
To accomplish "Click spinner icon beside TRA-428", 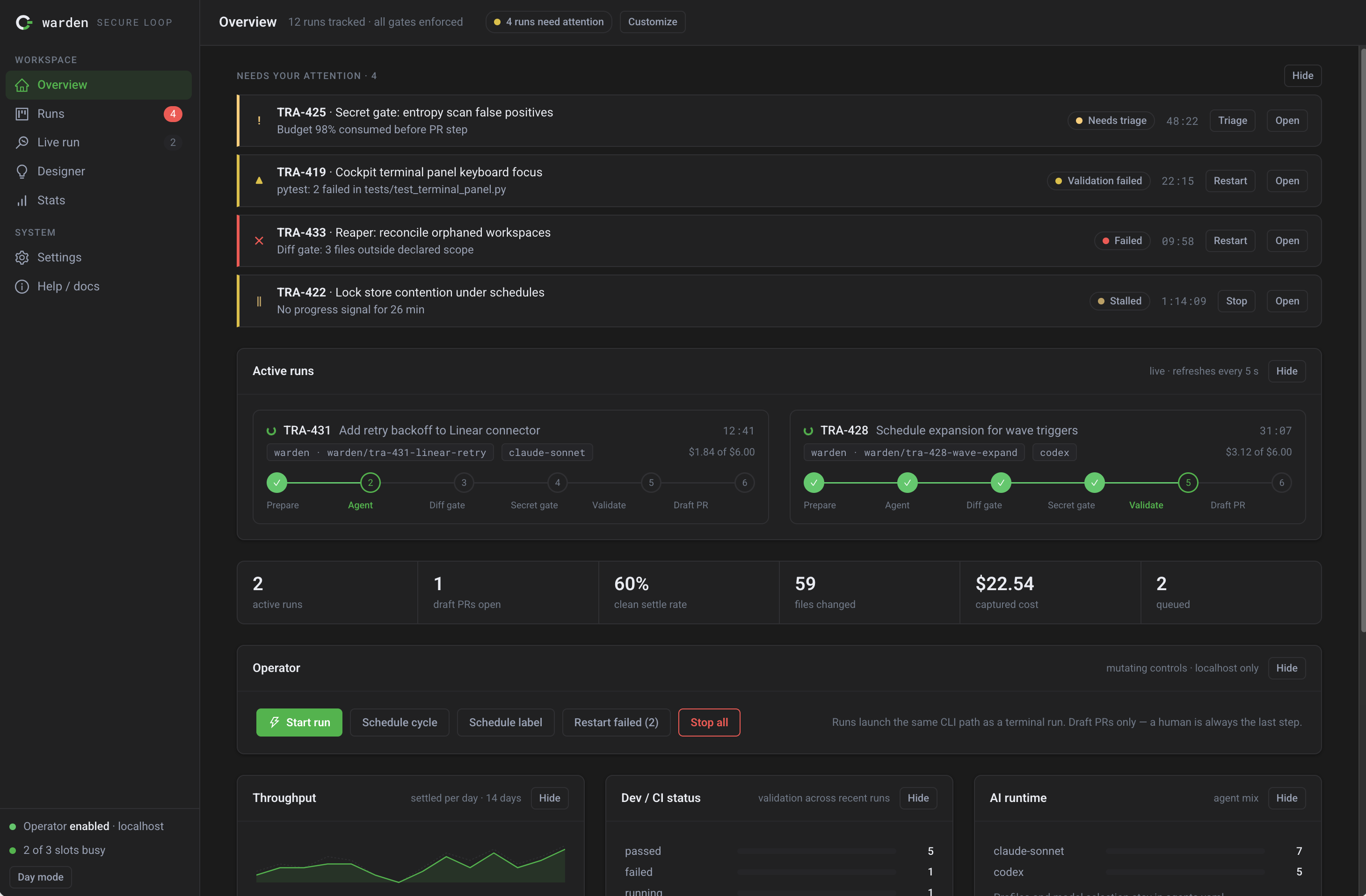I will click(808, 431).
